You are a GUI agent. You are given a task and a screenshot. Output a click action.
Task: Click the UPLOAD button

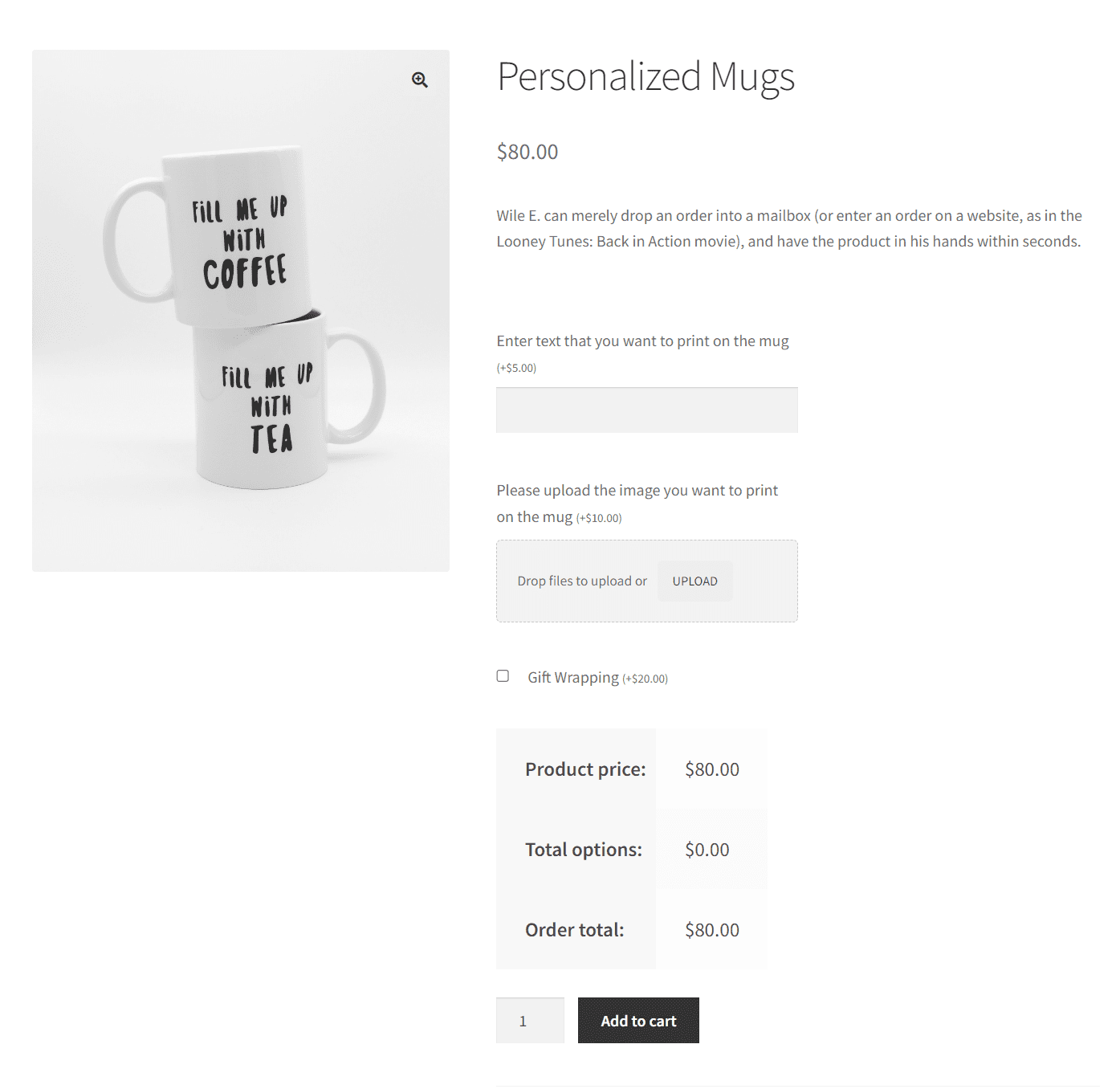click(x=695, y=581)
